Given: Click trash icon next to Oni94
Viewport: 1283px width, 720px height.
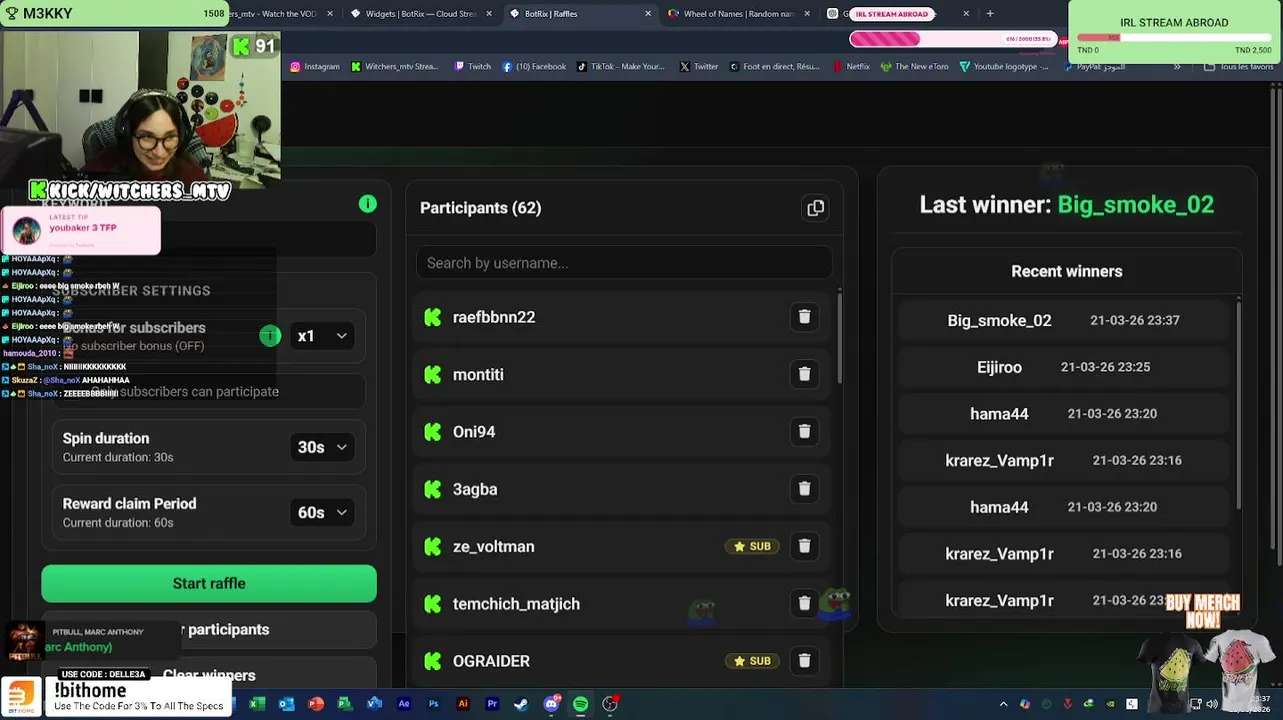Looking at the screenshot, I should tap(804, 431).
